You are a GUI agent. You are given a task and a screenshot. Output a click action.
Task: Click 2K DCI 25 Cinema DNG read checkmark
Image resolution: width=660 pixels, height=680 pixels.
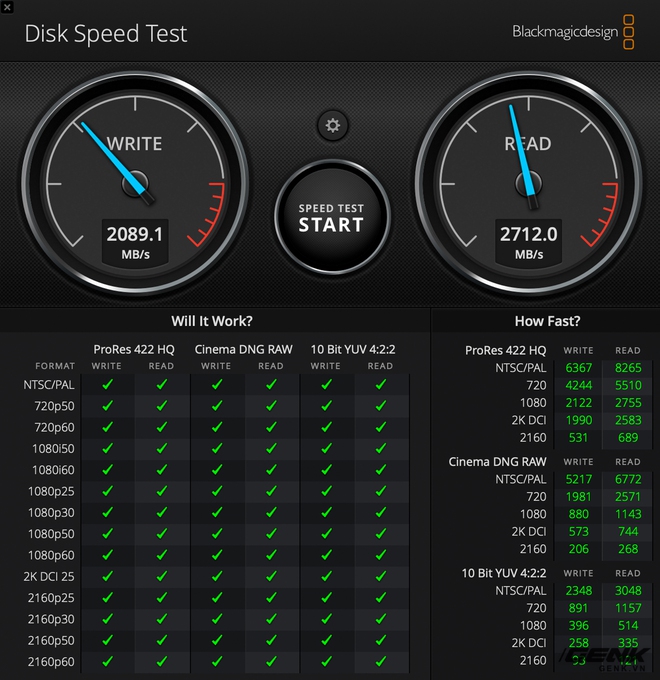[x=271, y=576]
